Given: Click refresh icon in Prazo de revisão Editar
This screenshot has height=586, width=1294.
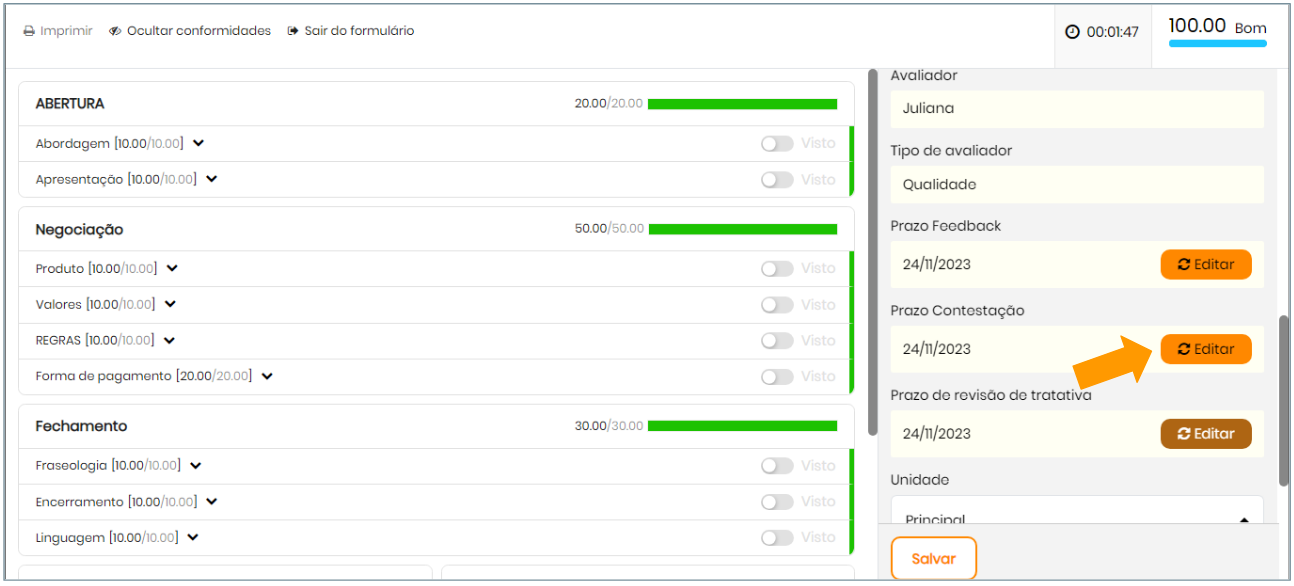Looking at the screenshot, I should pyautogui.click(x=1184, y=434).
